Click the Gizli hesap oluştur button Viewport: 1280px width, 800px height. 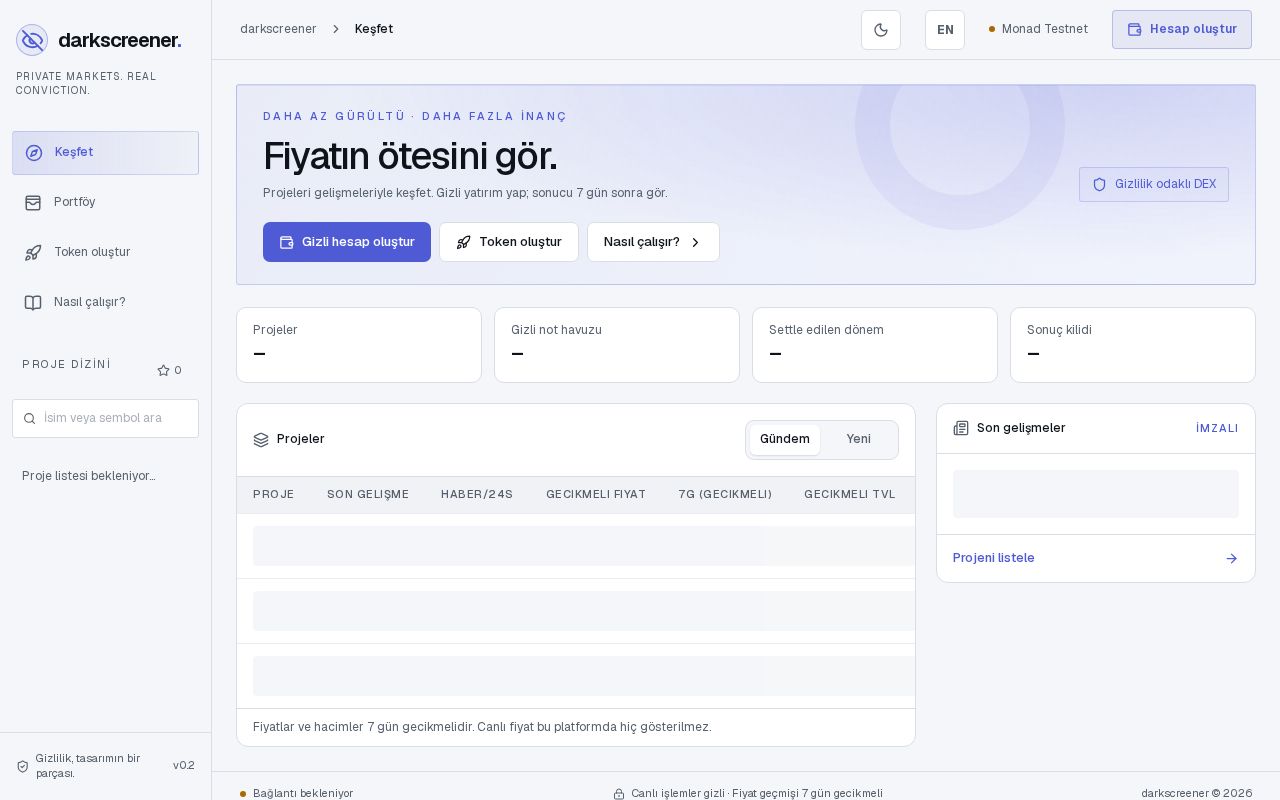pos(347,242)
